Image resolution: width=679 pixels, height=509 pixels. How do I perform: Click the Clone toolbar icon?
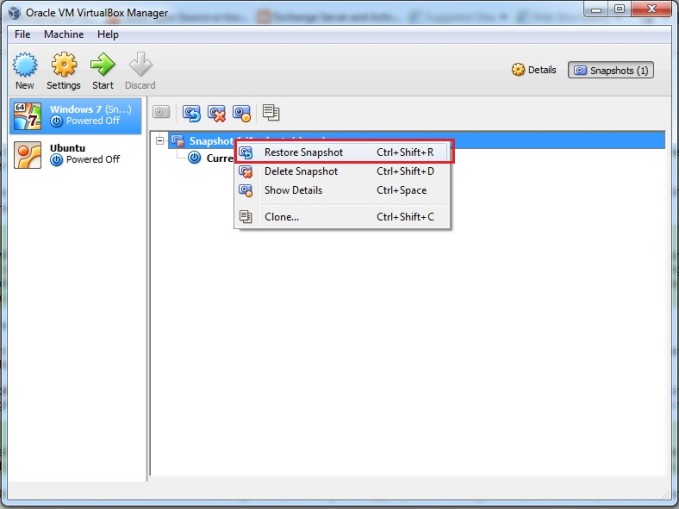[x=271, y=113]
